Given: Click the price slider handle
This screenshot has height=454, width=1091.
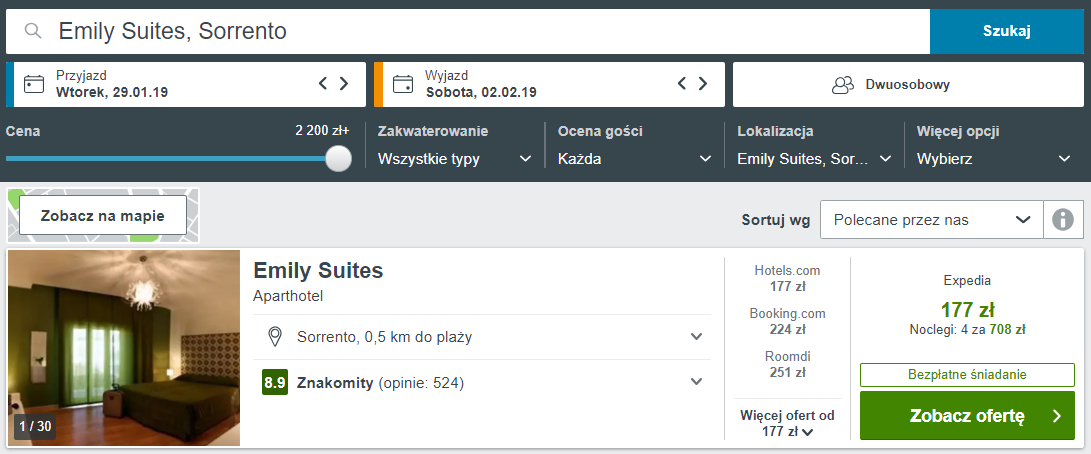Looking at the screenshot, I should click(339, 158).
